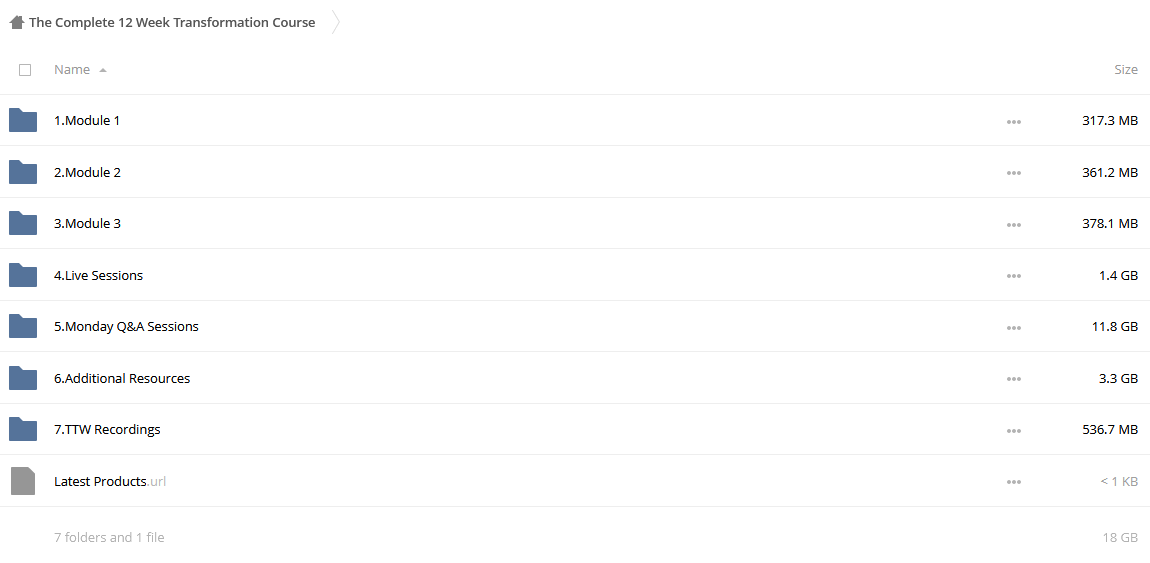This screenshot has width=1150, height=563.
Task: Click the home icon in the breadcrumb
Action: (16, 23)
